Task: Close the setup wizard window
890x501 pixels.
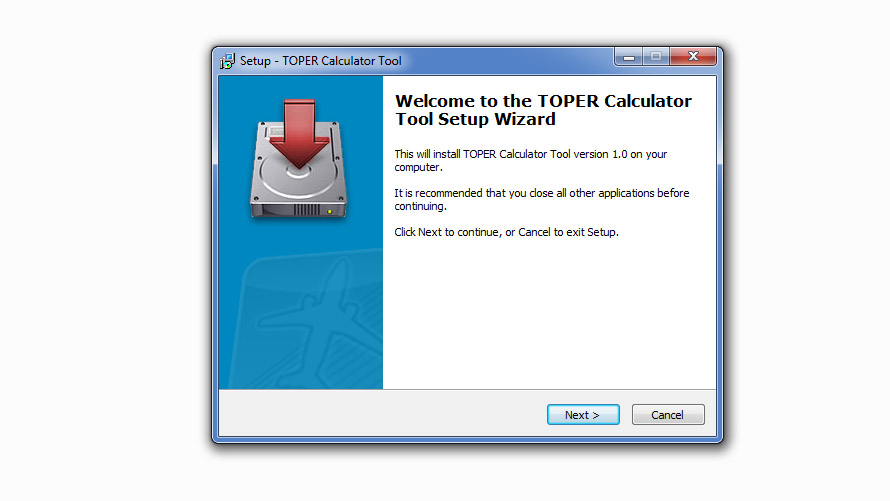Action: pyautogui.click(x=693, y=56)
